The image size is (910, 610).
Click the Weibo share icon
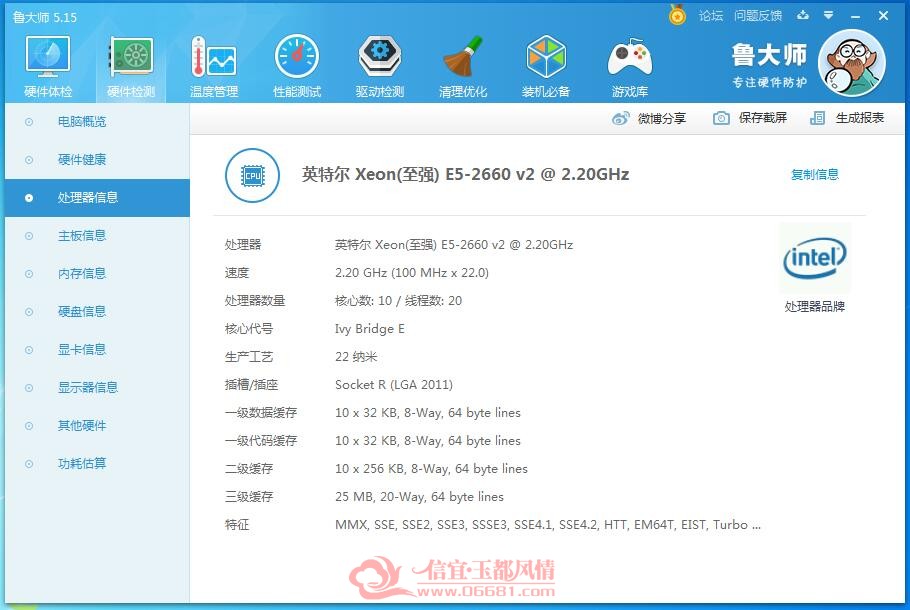pos(620,118)
